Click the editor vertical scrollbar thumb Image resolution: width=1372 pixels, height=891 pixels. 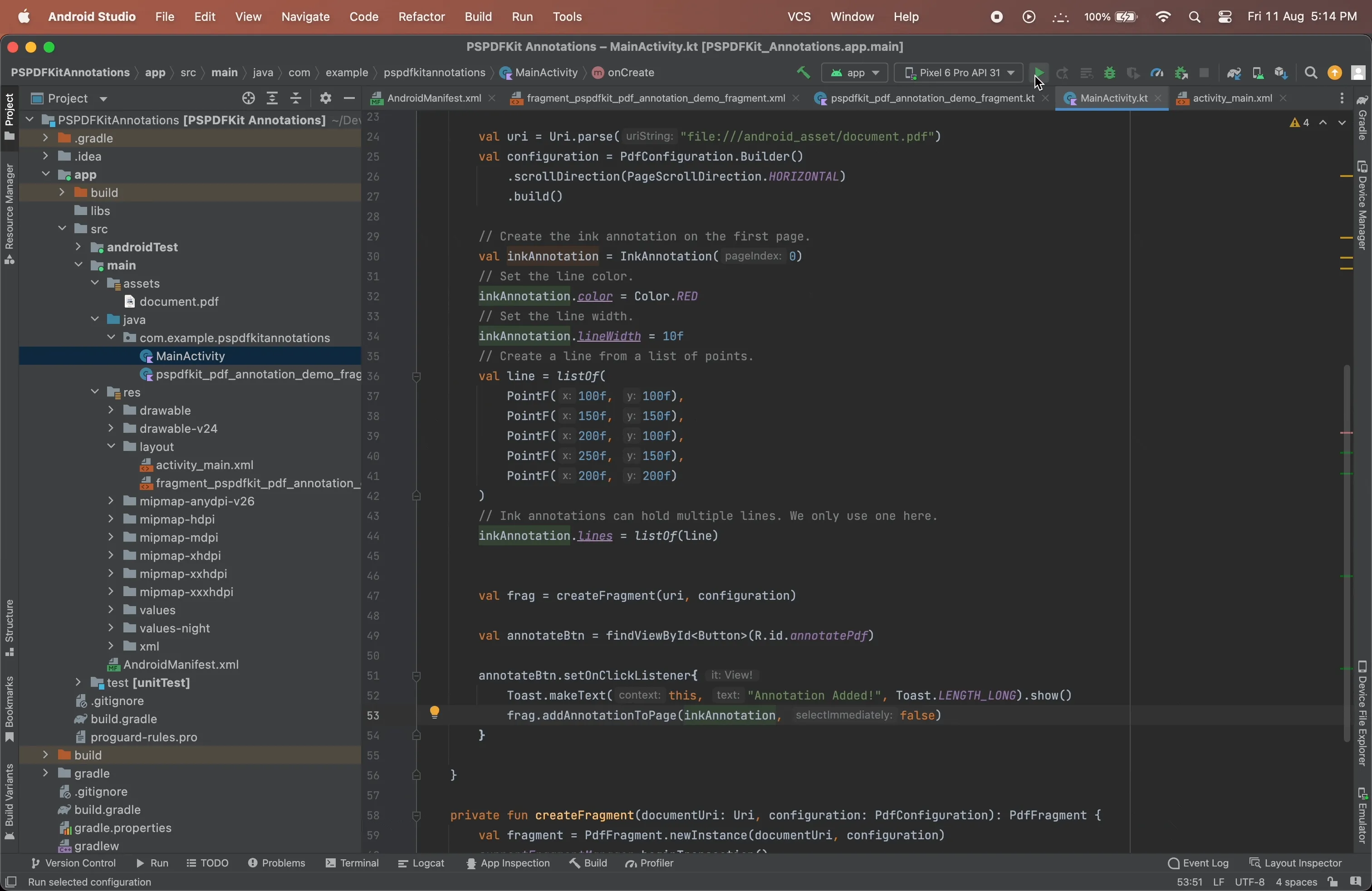click(x=1346, y=553)
